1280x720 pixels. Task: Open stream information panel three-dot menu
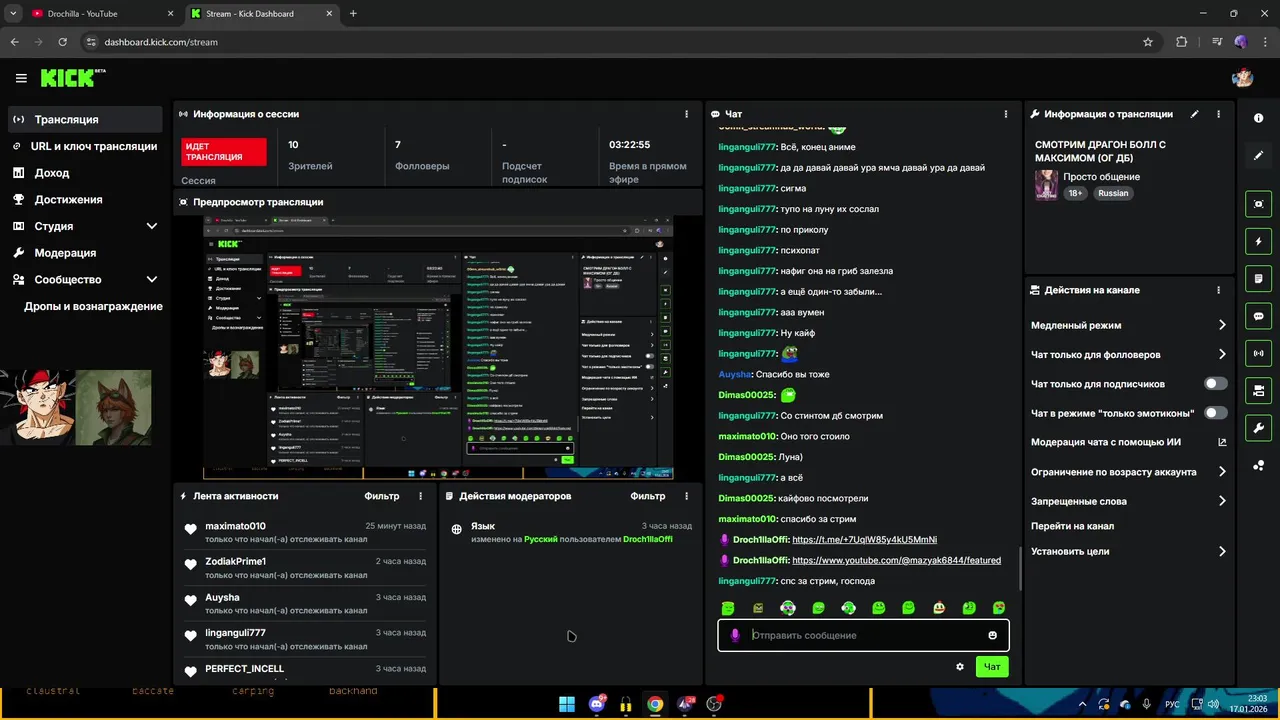click(x=1218, y=114)
